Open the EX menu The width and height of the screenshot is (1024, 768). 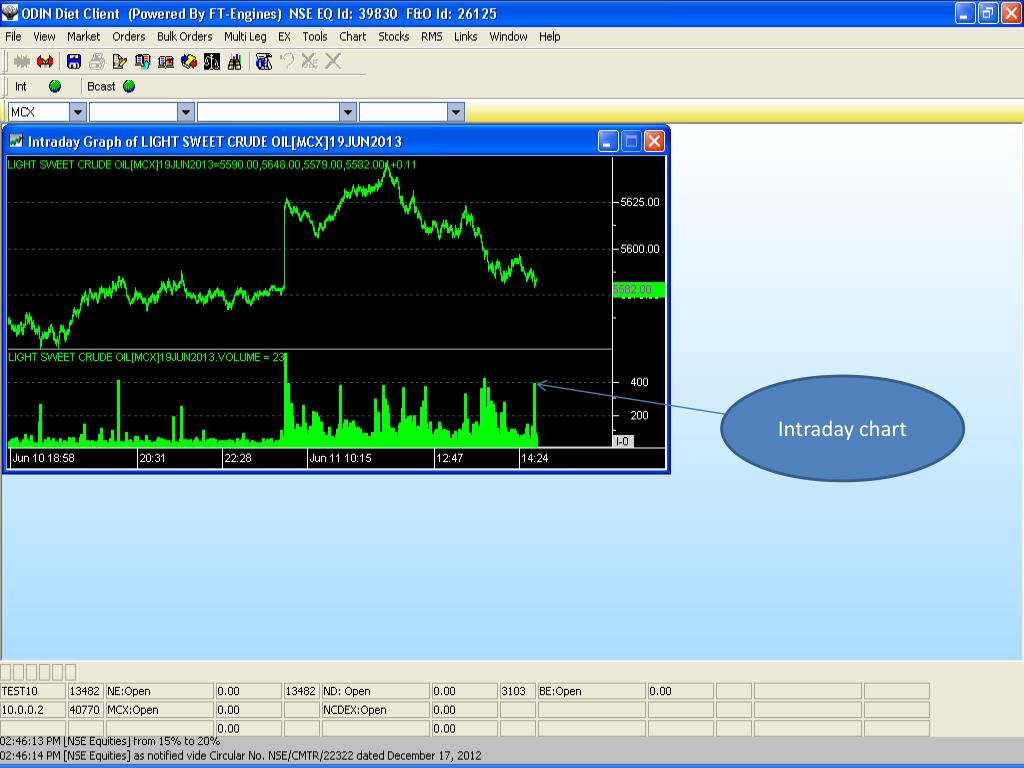pyautogui.click(x=284, y=37)
